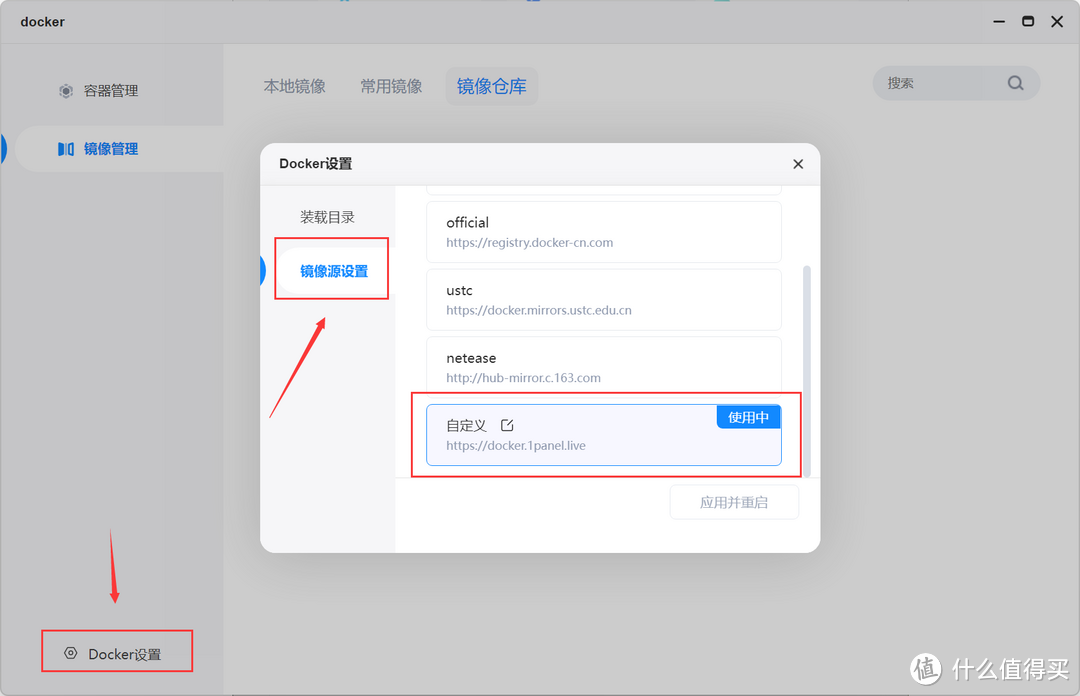Image resolution: width=1080 pixels, height=696 pixels.
Task: Click the edit icon beside 自定义 mirror
Action: pyautogui.click(x=507, y=424)
